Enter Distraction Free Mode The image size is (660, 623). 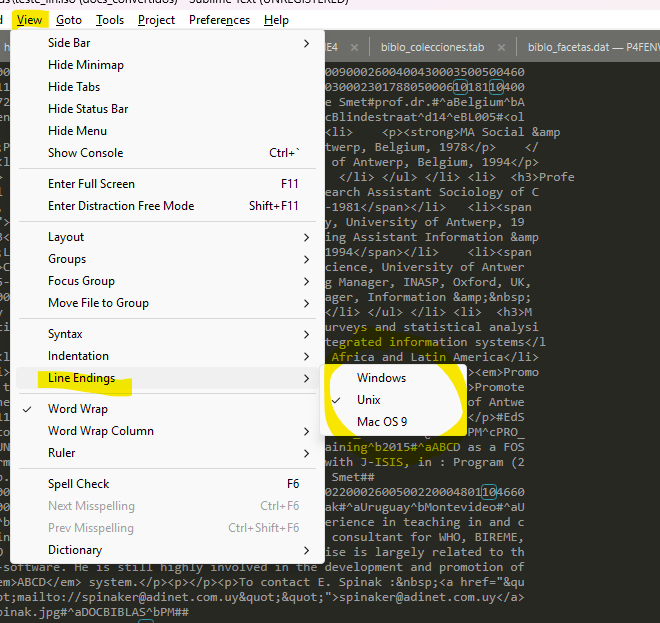tap(121, 206)
